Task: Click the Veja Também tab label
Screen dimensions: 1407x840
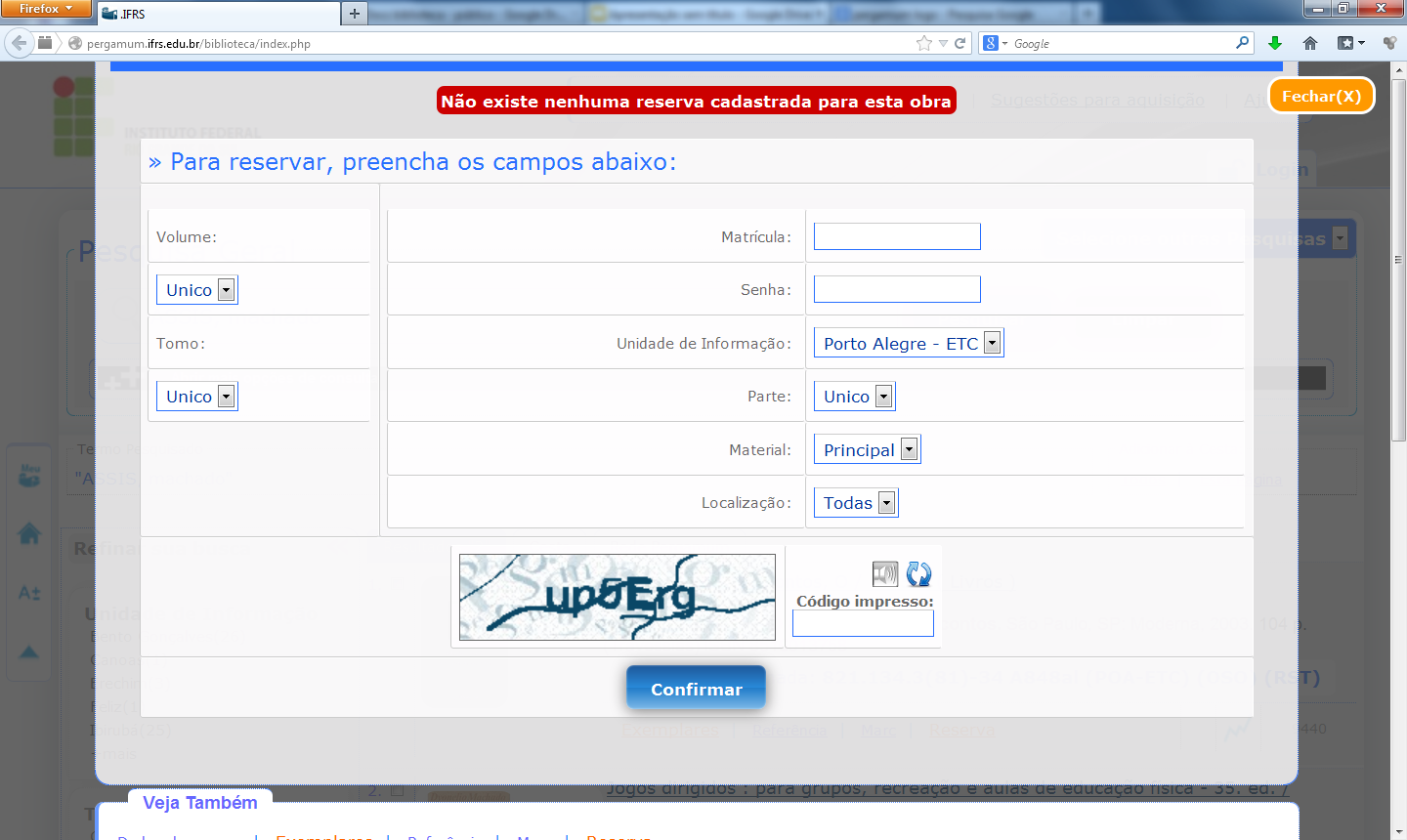Action: pos(200,803)
